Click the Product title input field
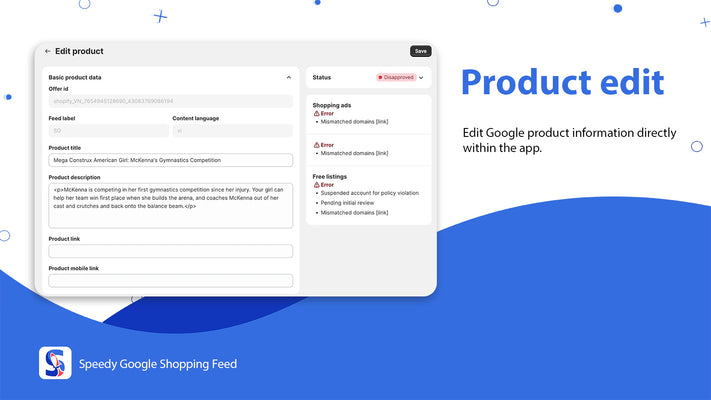The image size is (711, 400). (170, 160)
